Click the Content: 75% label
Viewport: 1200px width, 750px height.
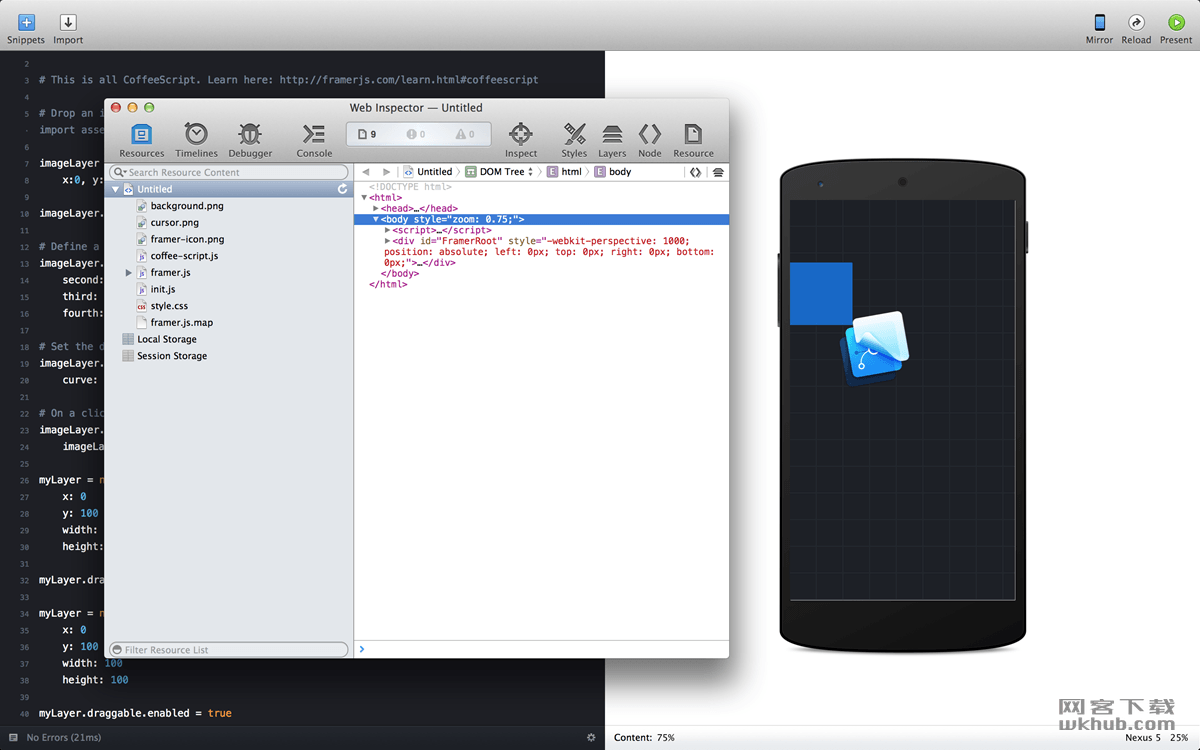coord(644,737)
